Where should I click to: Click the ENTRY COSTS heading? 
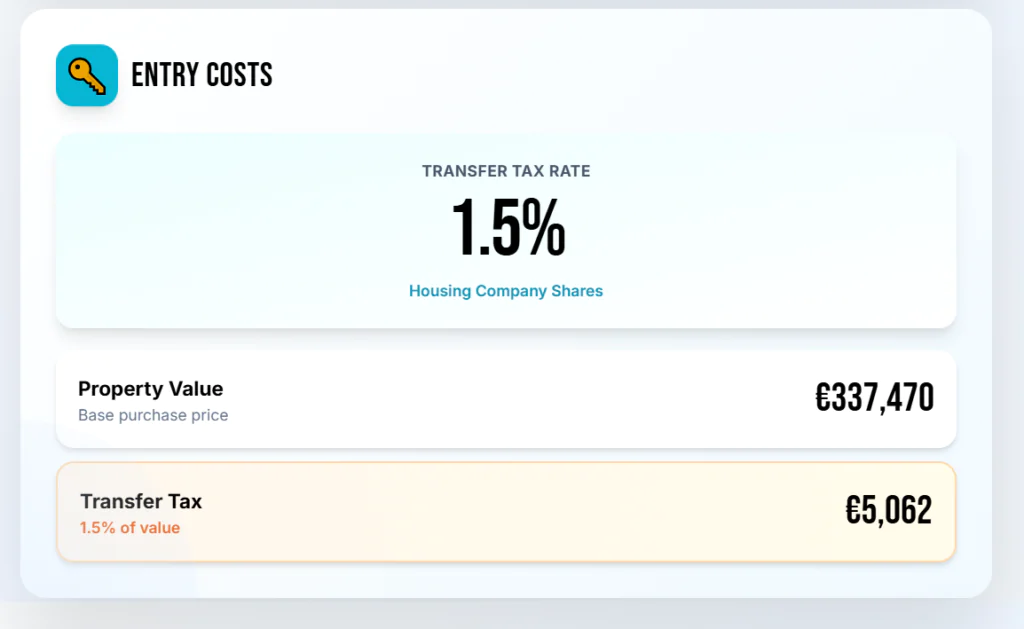(x=202, y=75)
